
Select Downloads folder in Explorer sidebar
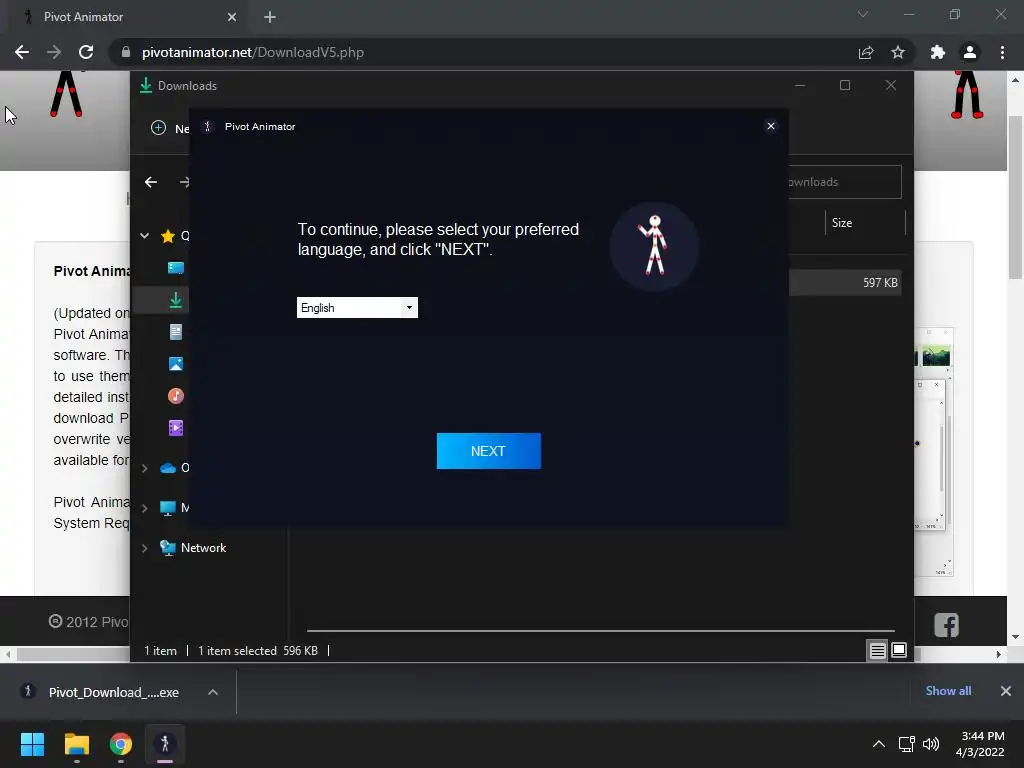(176, 300)
